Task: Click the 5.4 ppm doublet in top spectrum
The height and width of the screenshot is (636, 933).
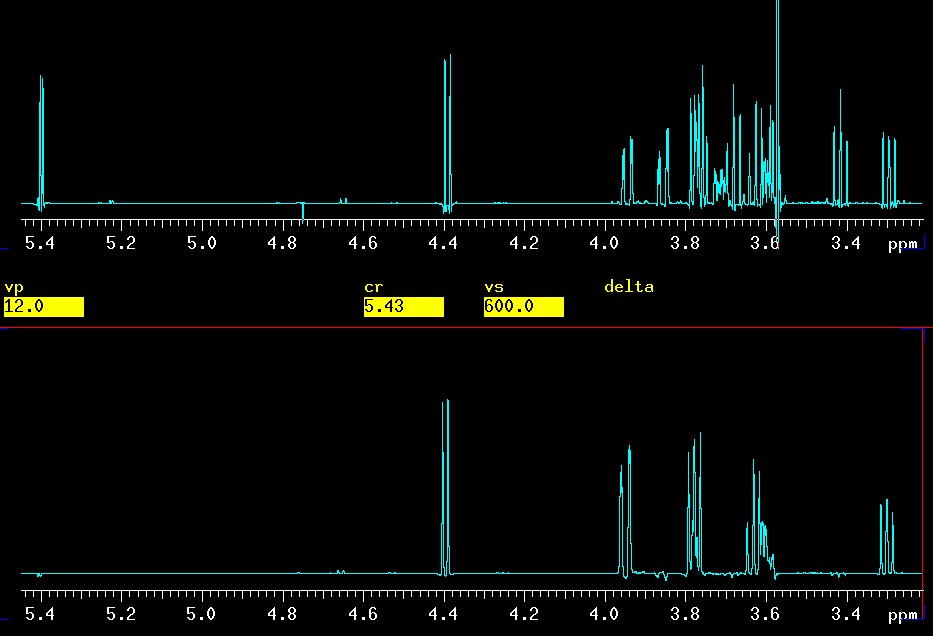Action: (x=41, y=143)
